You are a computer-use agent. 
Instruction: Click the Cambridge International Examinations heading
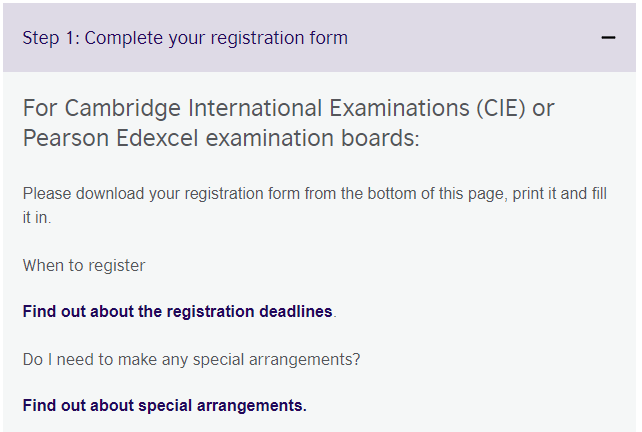[x=289, y=123]
